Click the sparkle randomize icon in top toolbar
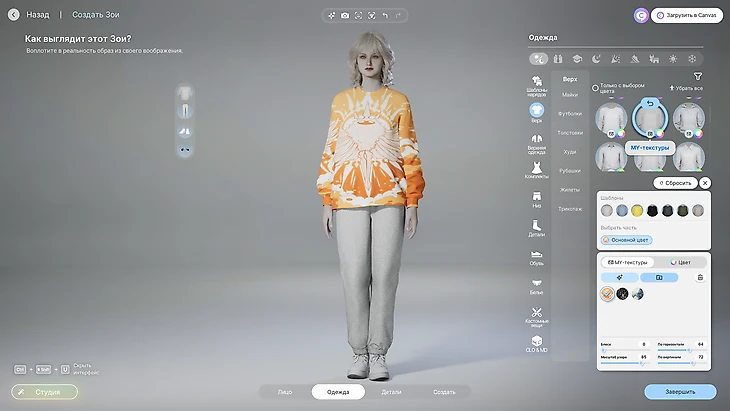 (331, 15)
